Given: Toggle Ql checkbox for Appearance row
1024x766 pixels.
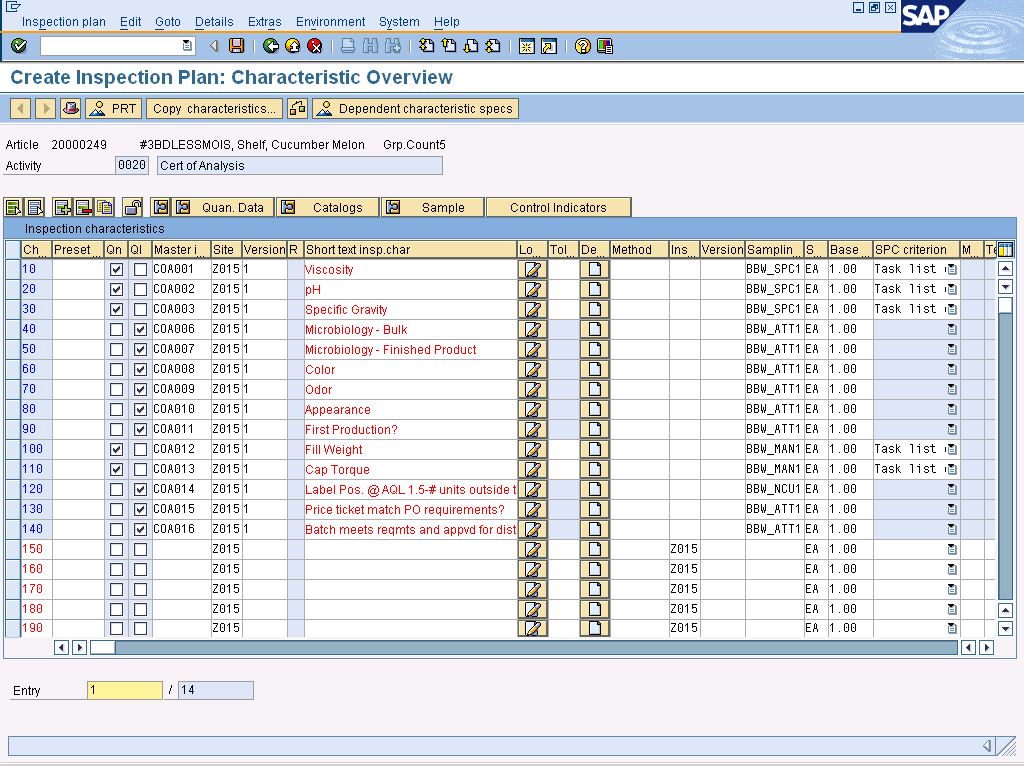Looking at the screenshot, I should click(x=140, y=409).
